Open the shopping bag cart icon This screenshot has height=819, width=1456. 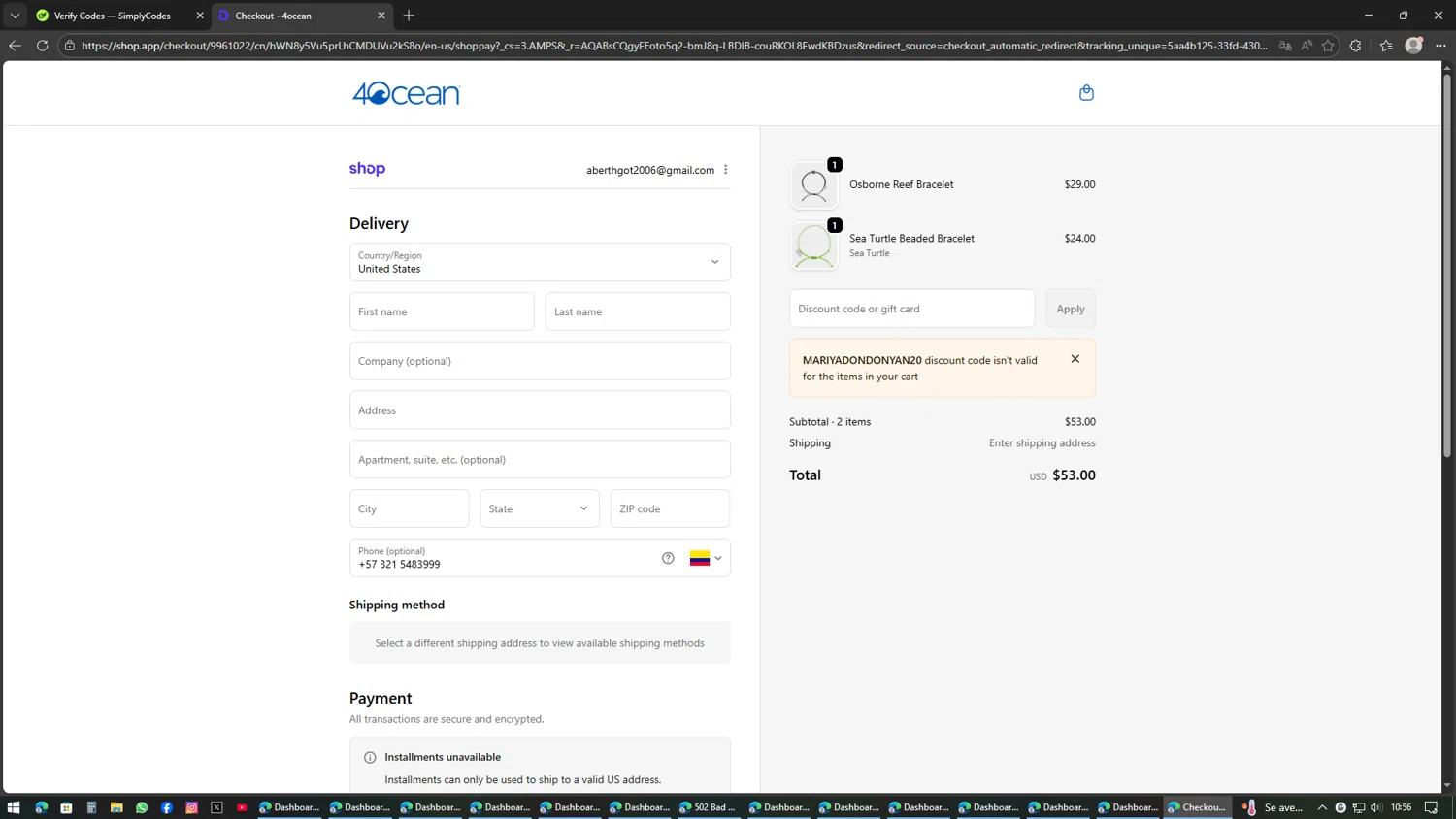(1086, 93)
